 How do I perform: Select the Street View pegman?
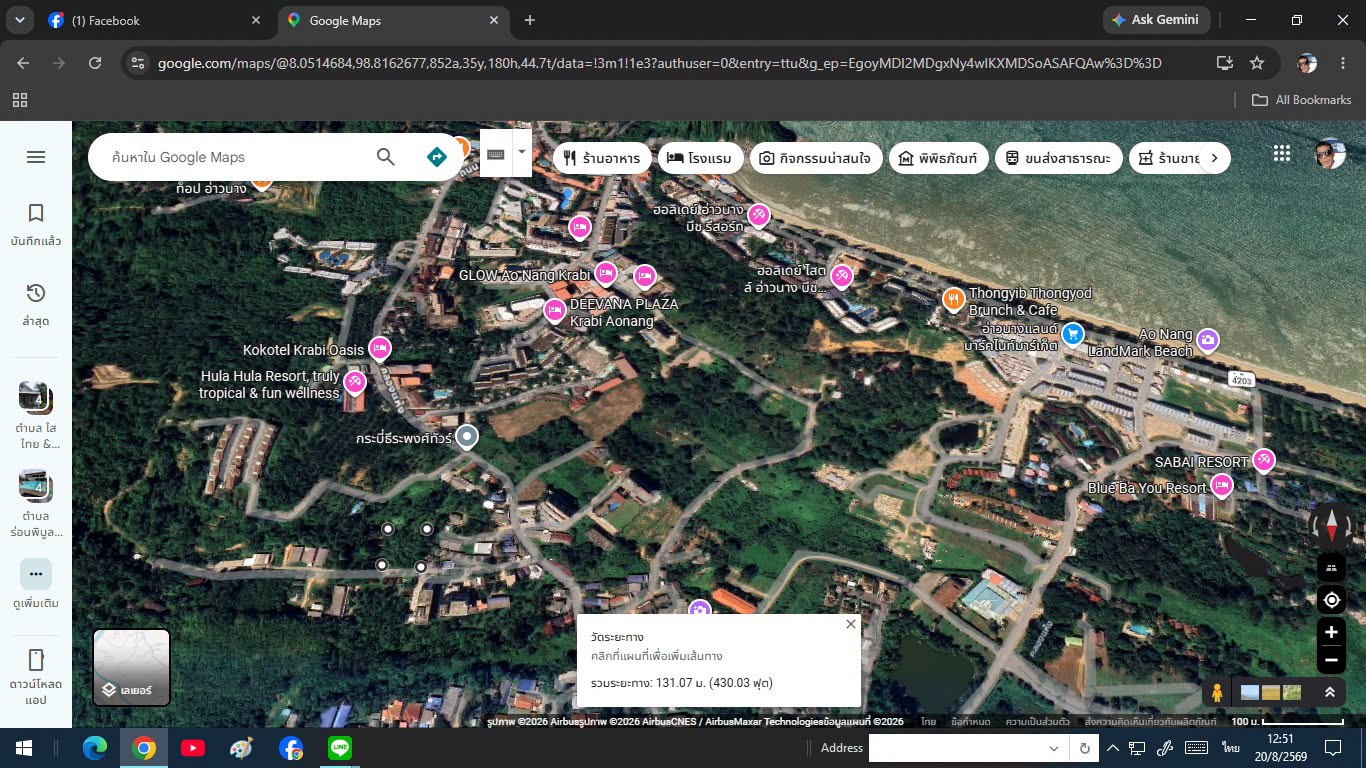click(x=1217, y=692)
